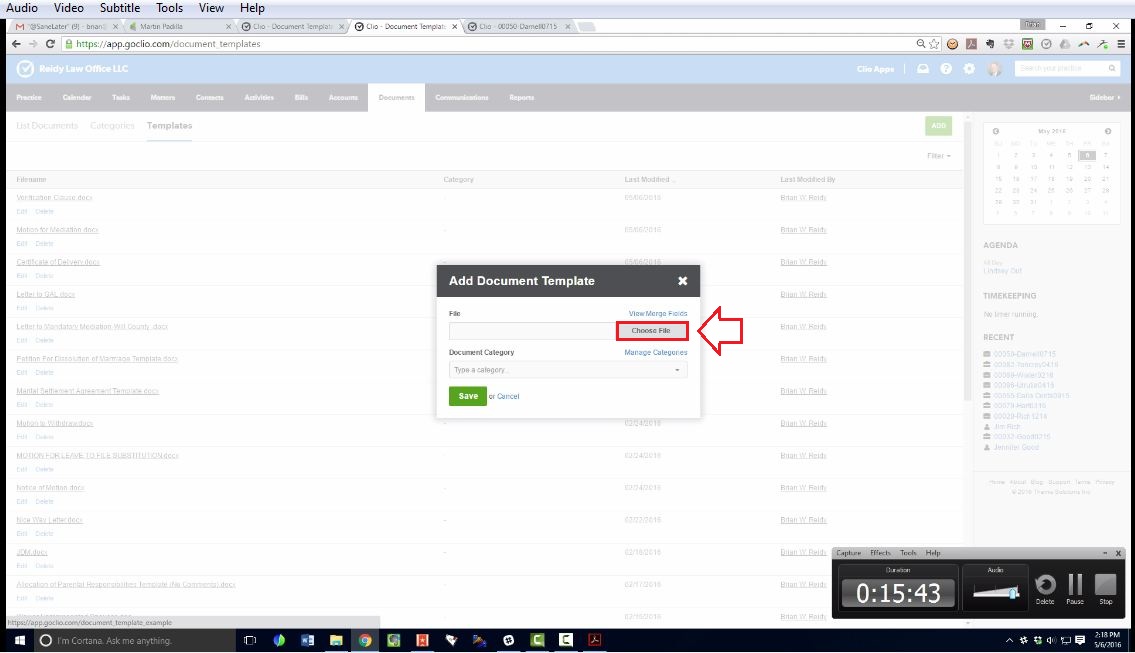This screenshot has width=1135, height=653.
Task: Click the Dropbox extension icon
Action: (x=1008, y=44)
